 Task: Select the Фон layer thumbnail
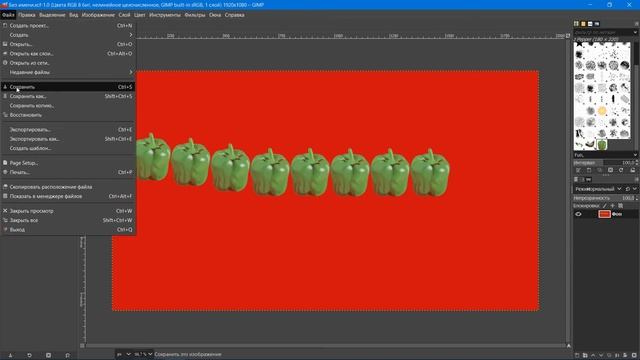pos(604,214)
